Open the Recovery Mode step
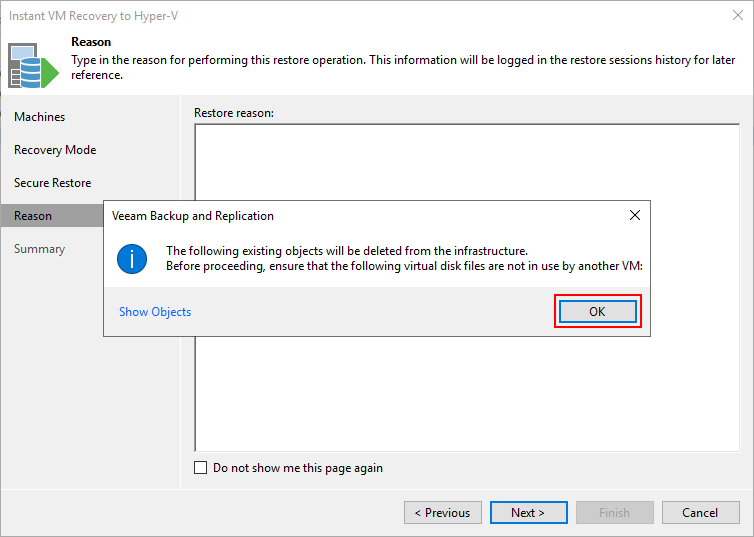The height and width of the screenshot is (537, 754). coord(55,150)
